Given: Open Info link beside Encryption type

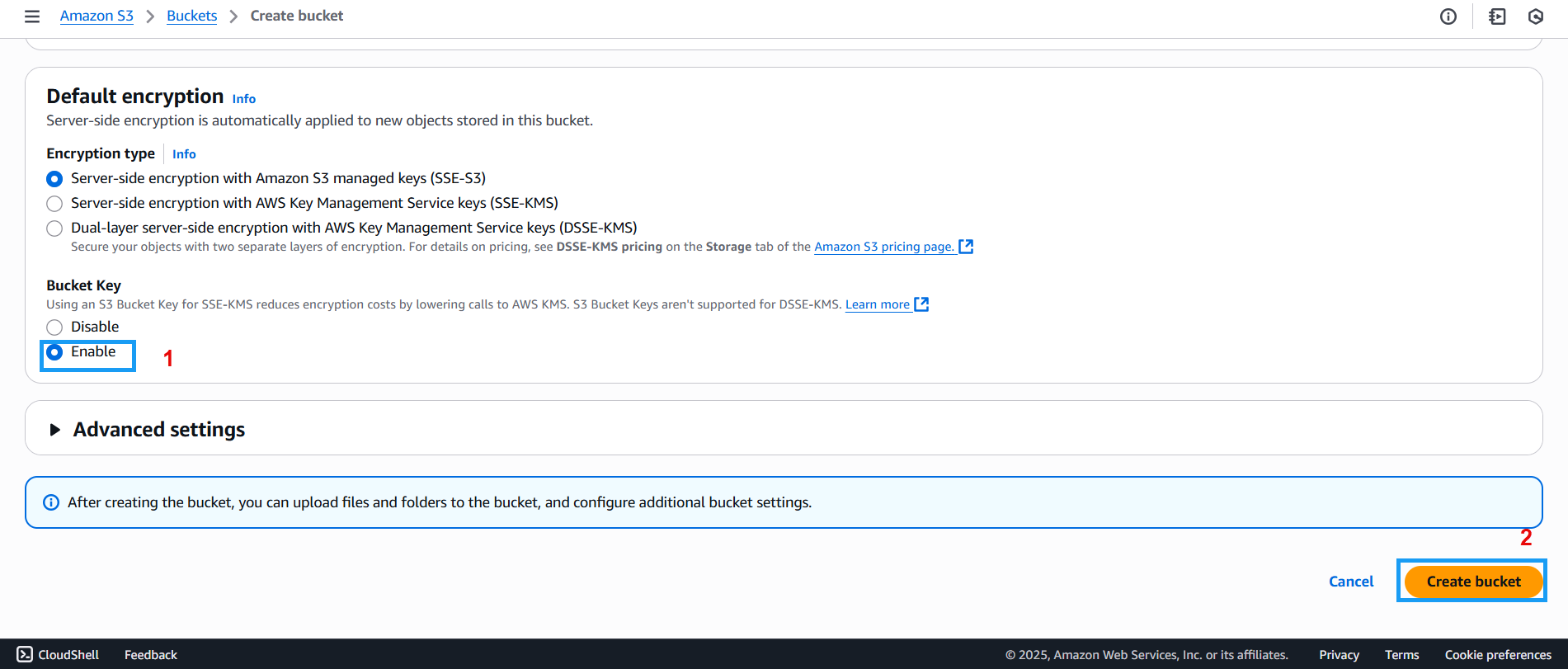Looking at the screenshot, I should click(x=184, y=154).
